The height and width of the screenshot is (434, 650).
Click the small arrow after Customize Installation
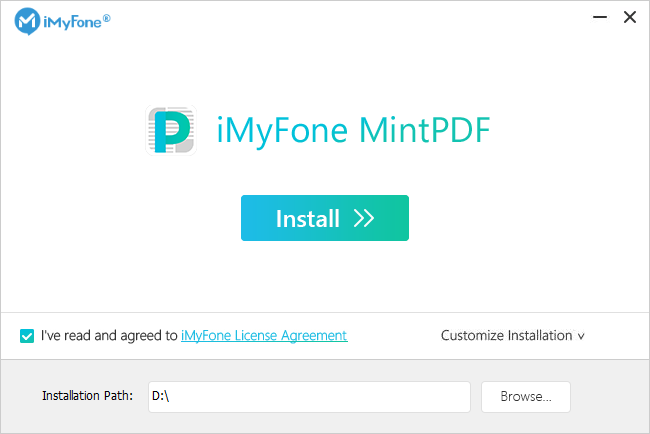click(581, 336)
